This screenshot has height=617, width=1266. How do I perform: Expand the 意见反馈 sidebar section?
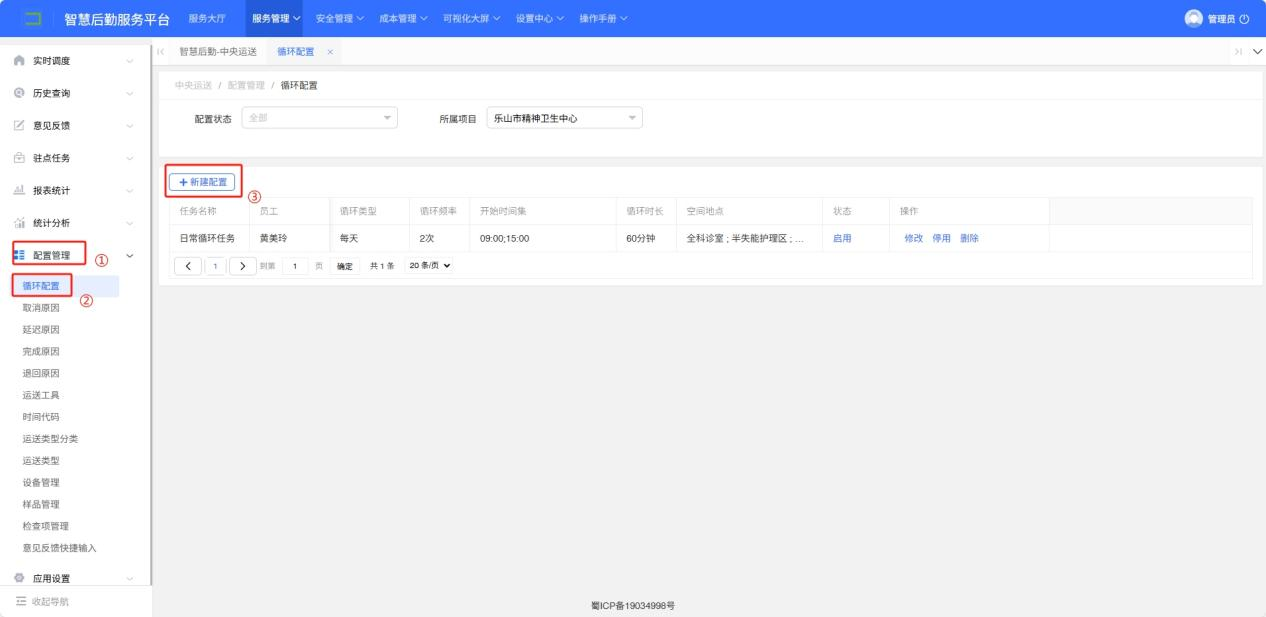(129, 125)
